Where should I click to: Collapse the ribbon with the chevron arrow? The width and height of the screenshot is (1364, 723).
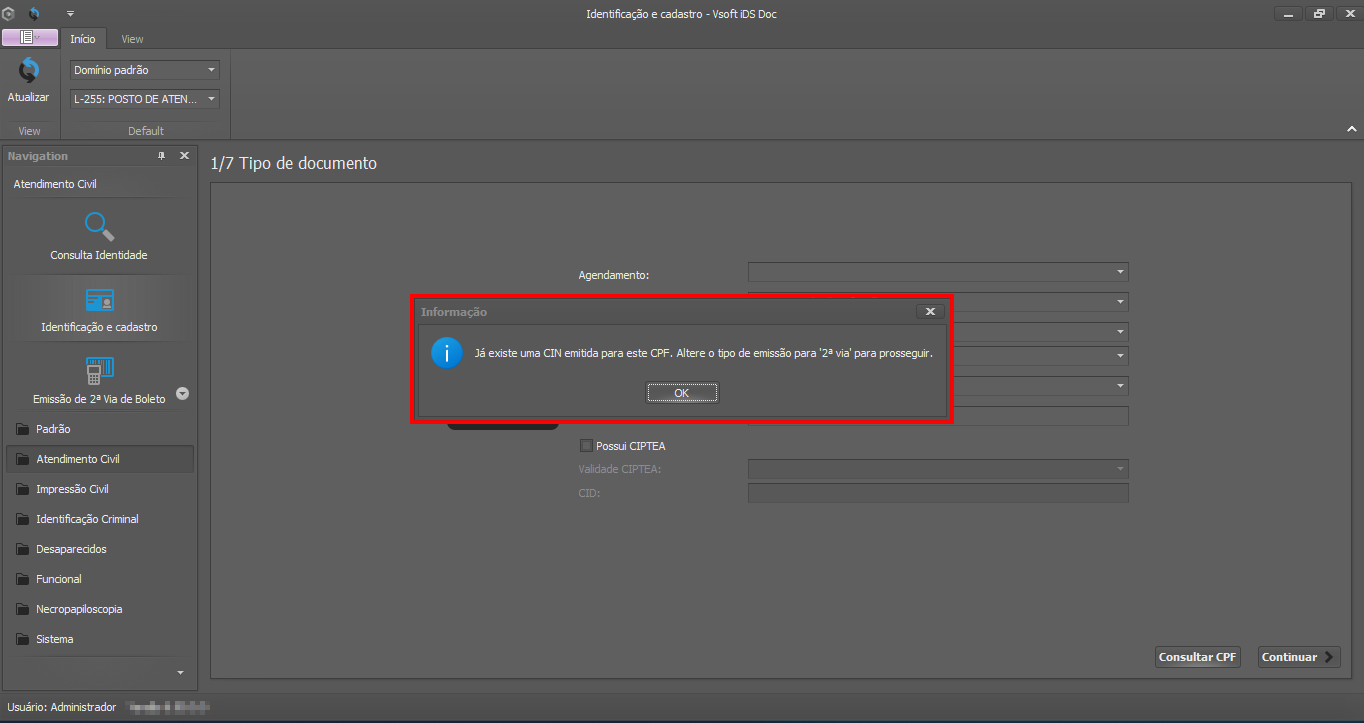click(x=1351, y=130)
